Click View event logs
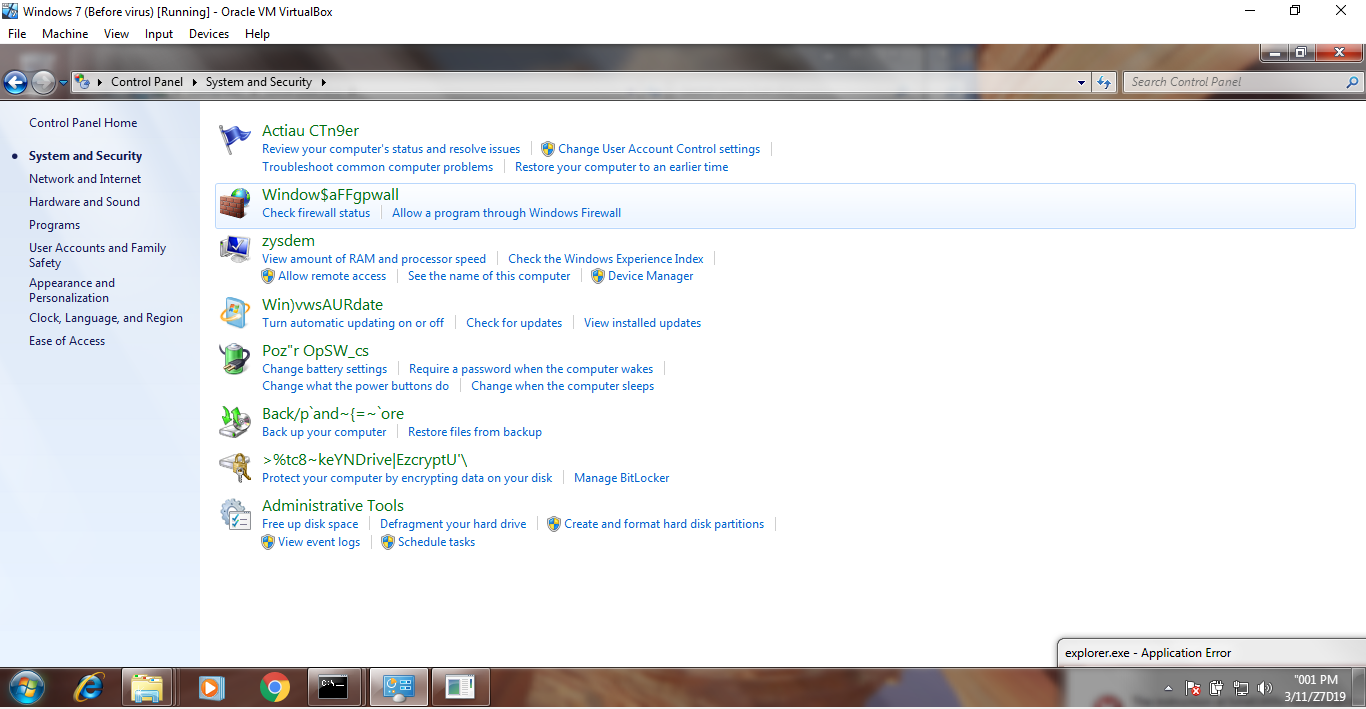 319,542
